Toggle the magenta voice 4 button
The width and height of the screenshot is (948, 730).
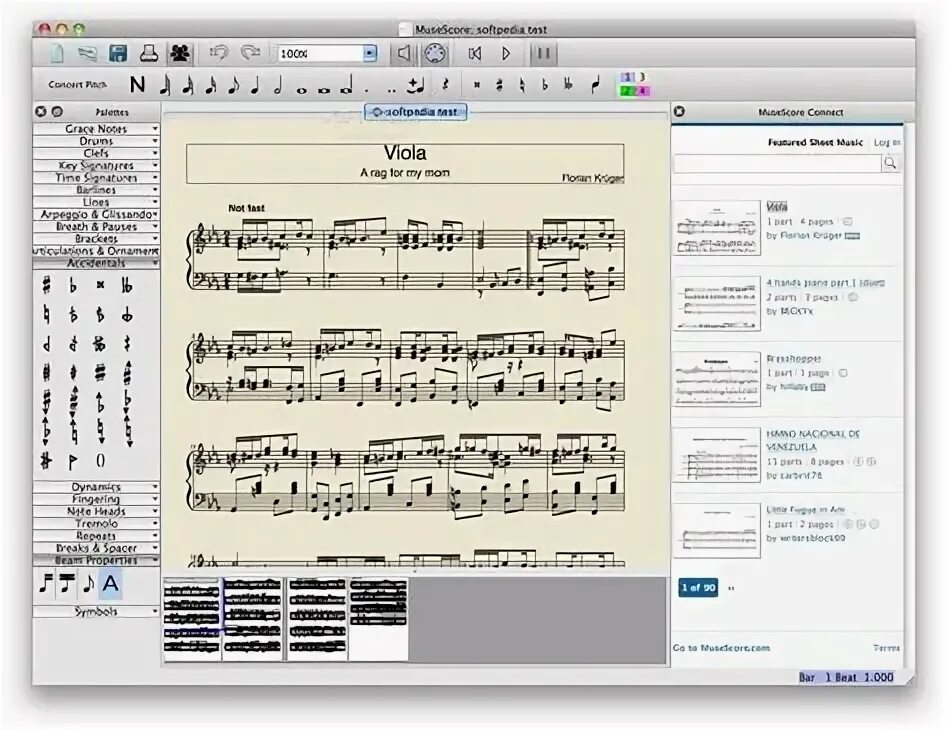(x=642, y=91)
